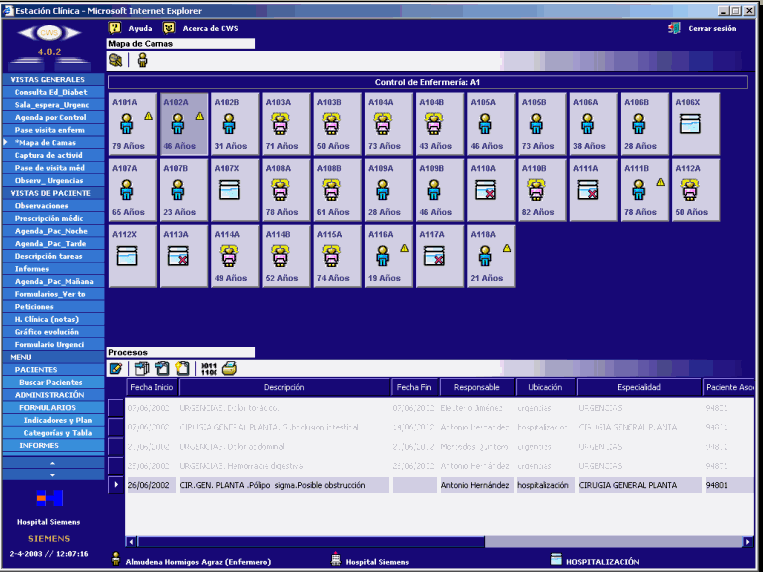Click the Ayuda help icon
The width and height of the screenshot is (763, 572).
115,28
